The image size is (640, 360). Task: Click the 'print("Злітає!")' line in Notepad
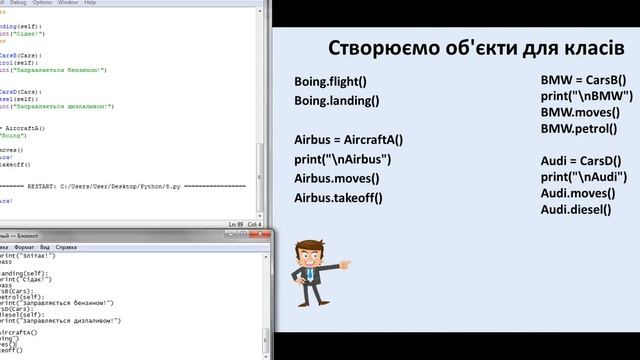[27, 256]
